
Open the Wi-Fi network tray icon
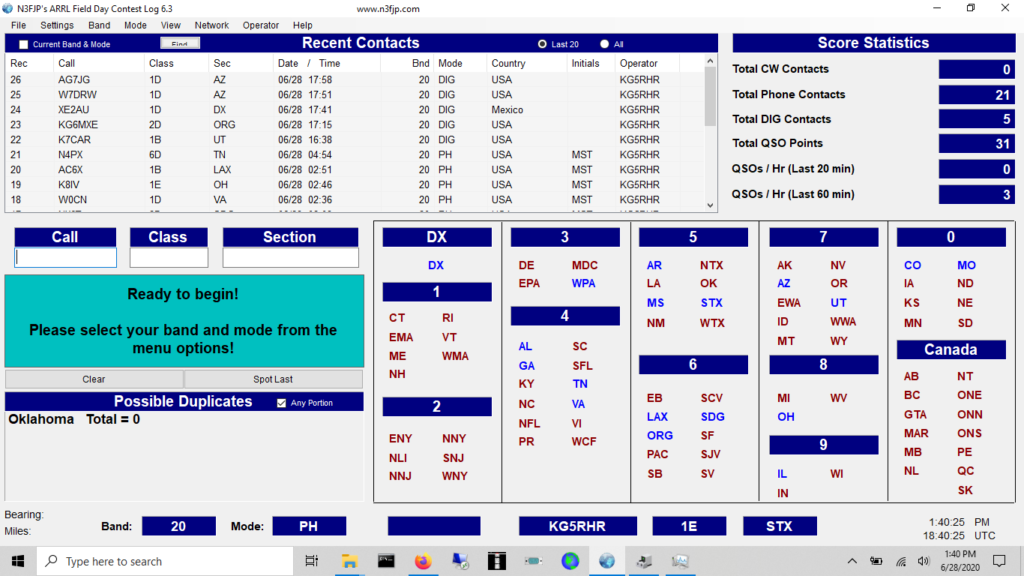point(901,561)
